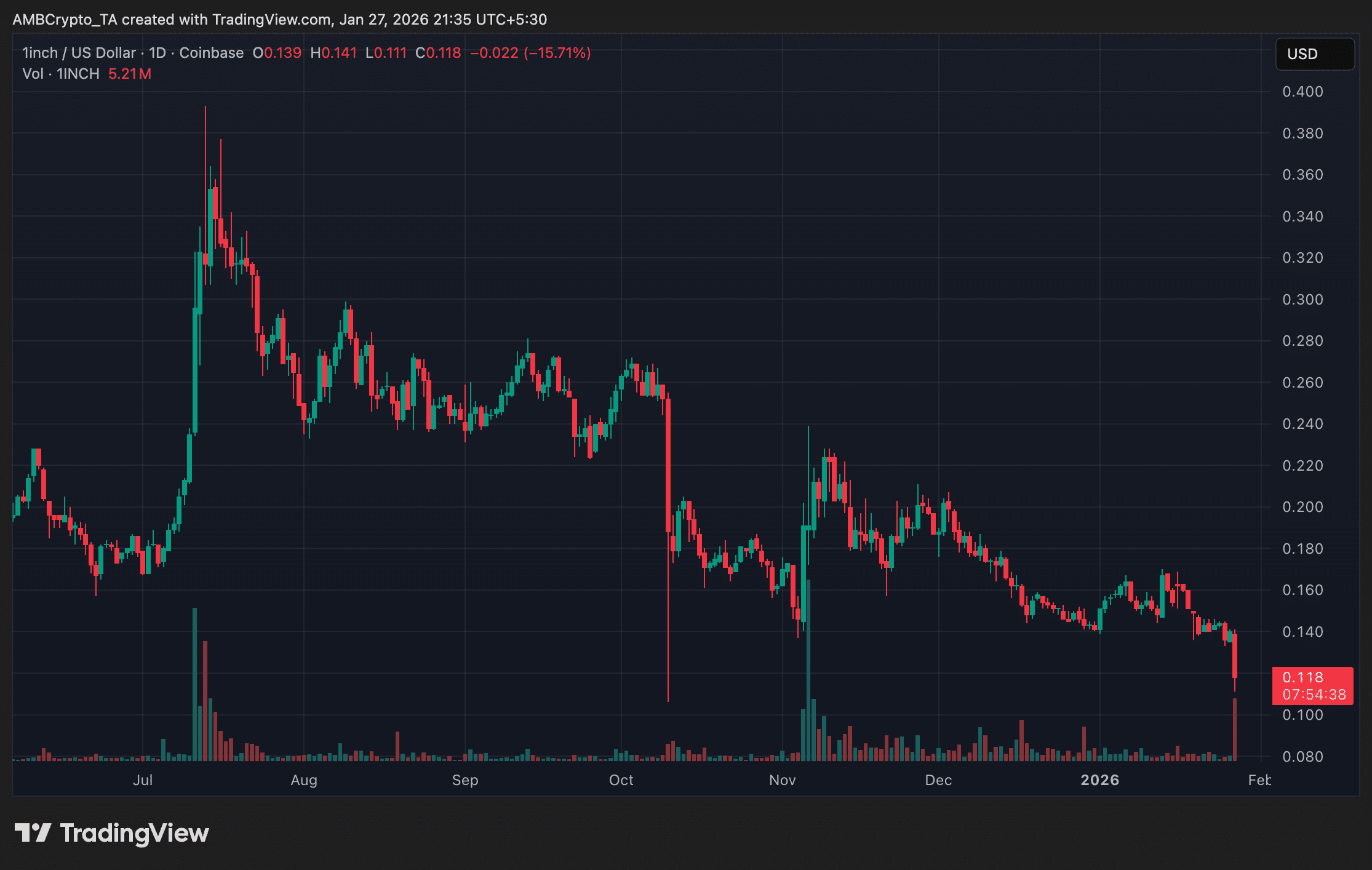1372x870 pixels.
Task: Click the 0.080 price scale label
Action: (1302, 756)
